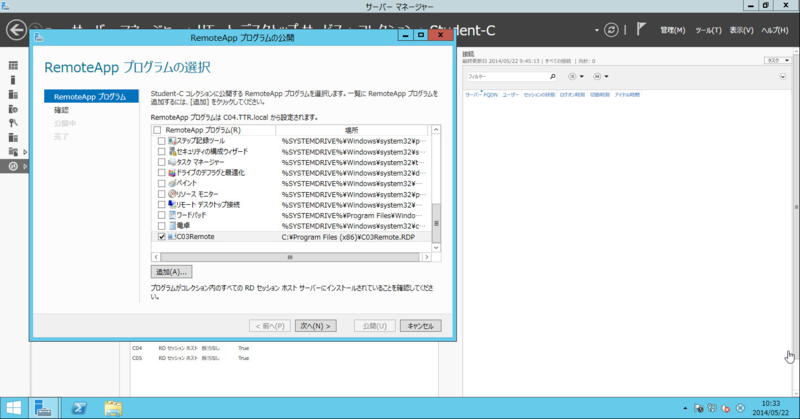The image size is (800, 419).
Task: Click the vertical scrollbar thumb in the program list
Action: [436, 223]
